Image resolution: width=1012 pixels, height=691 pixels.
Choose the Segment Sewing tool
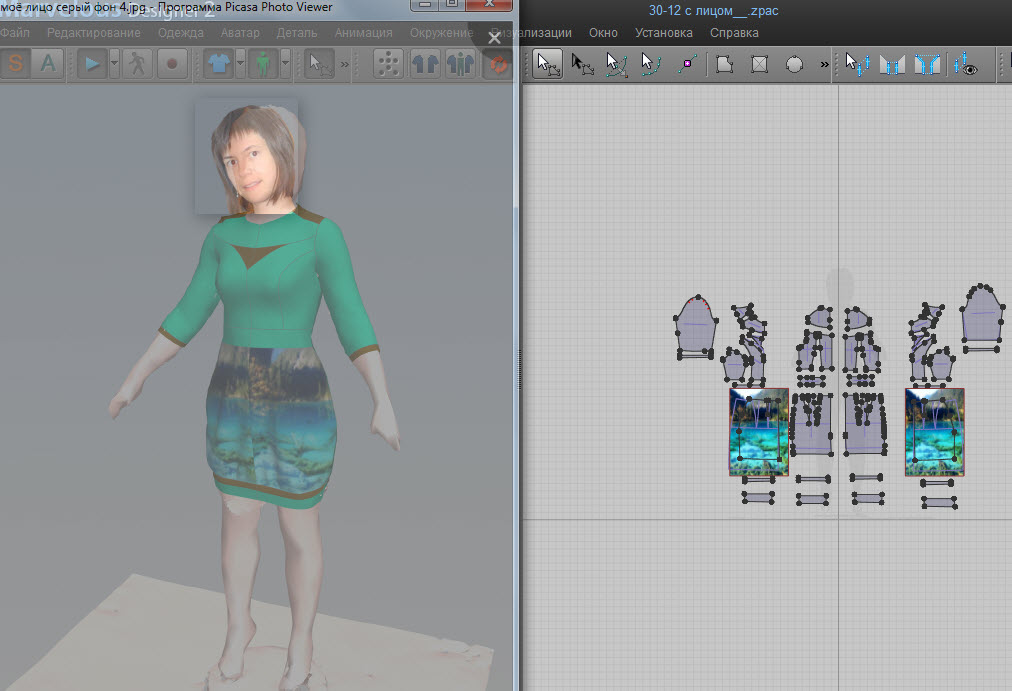(x=892, y=64)
